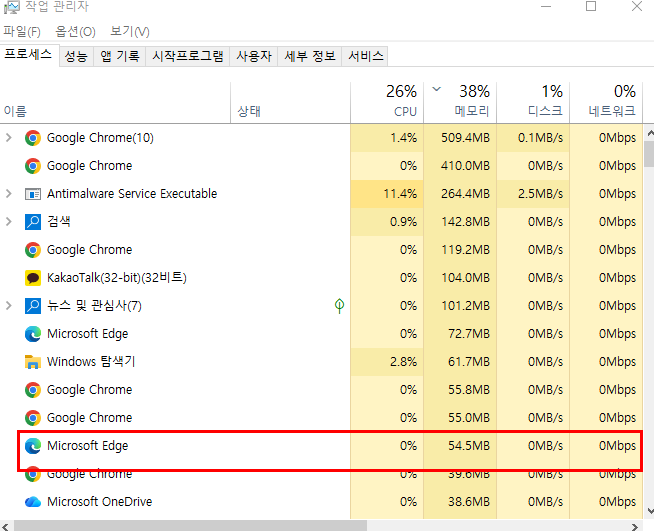
Task: Open the 사용자 tab
Action: coord(254,56)
